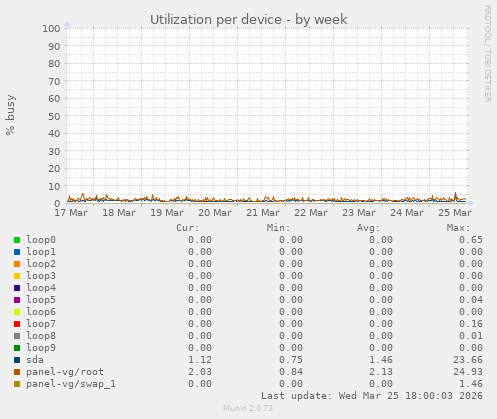Click the panel-vg/root brown legend swatch
Viewport: 497px width, 419px height.
(x=17, y=372)
